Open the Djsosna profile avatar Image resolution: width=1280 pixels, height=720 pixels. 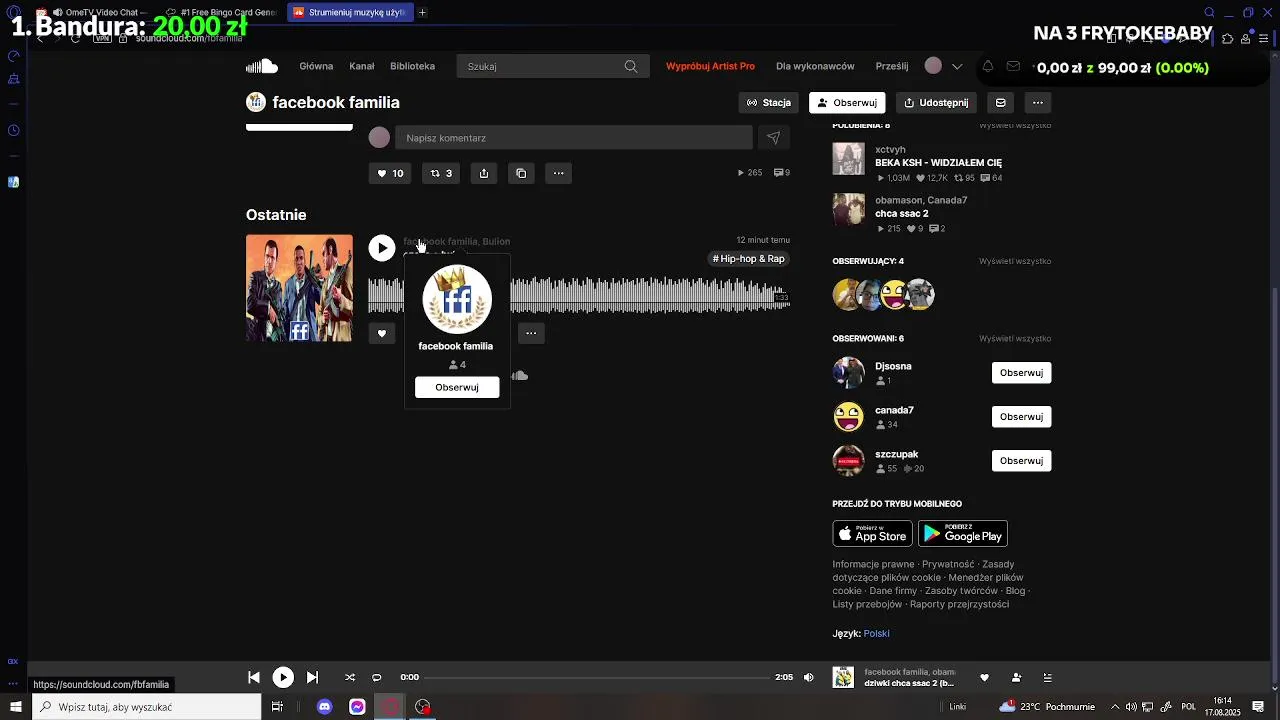coord(848,373)
